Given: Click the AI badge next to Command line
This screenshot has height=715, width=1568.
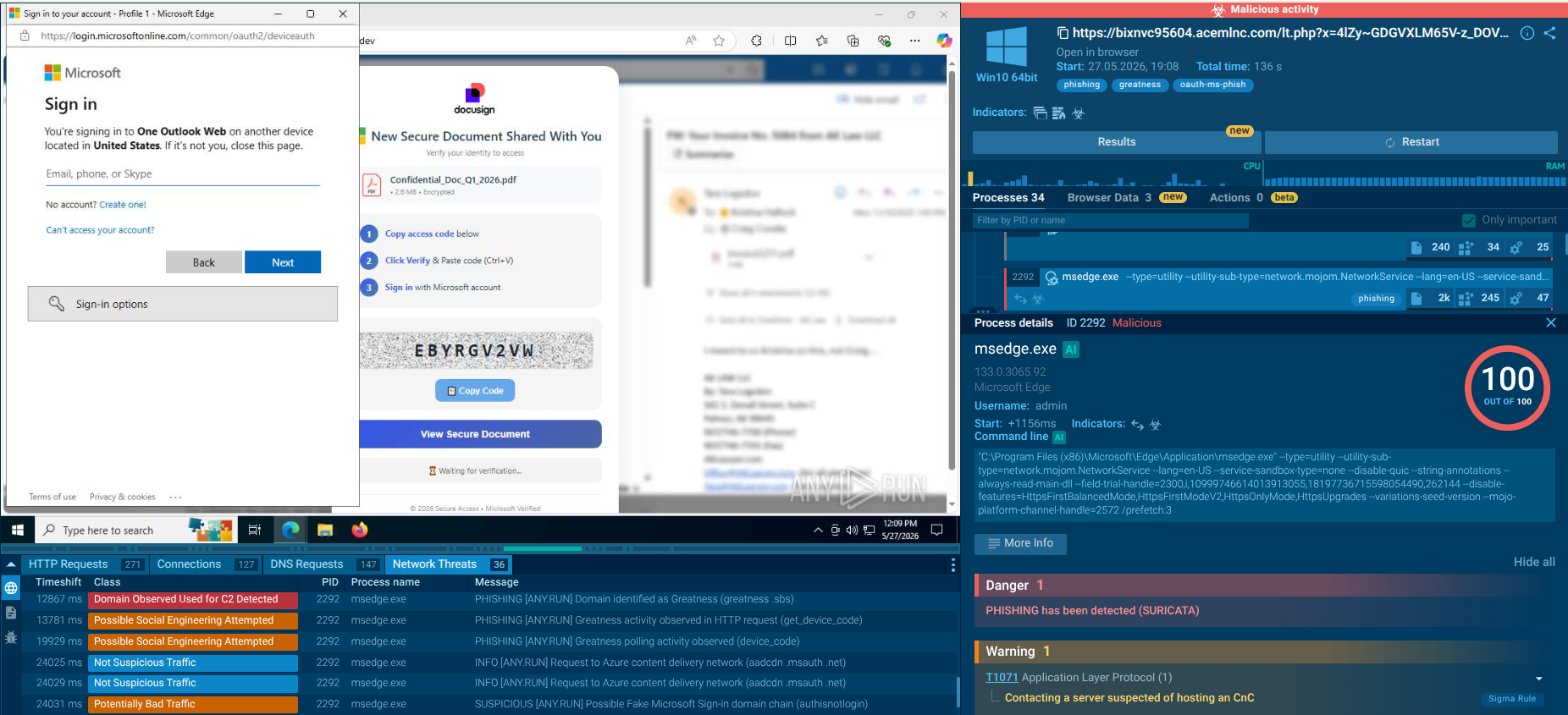Looking at the screenshot, I should point(1059,437).
